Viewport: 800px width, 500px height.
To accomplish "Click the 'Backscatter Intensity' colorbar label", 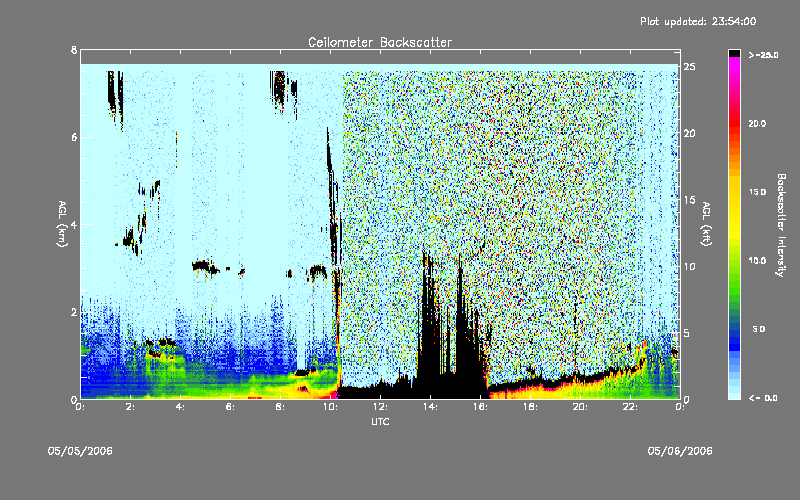I will click(x=781, y=225).
